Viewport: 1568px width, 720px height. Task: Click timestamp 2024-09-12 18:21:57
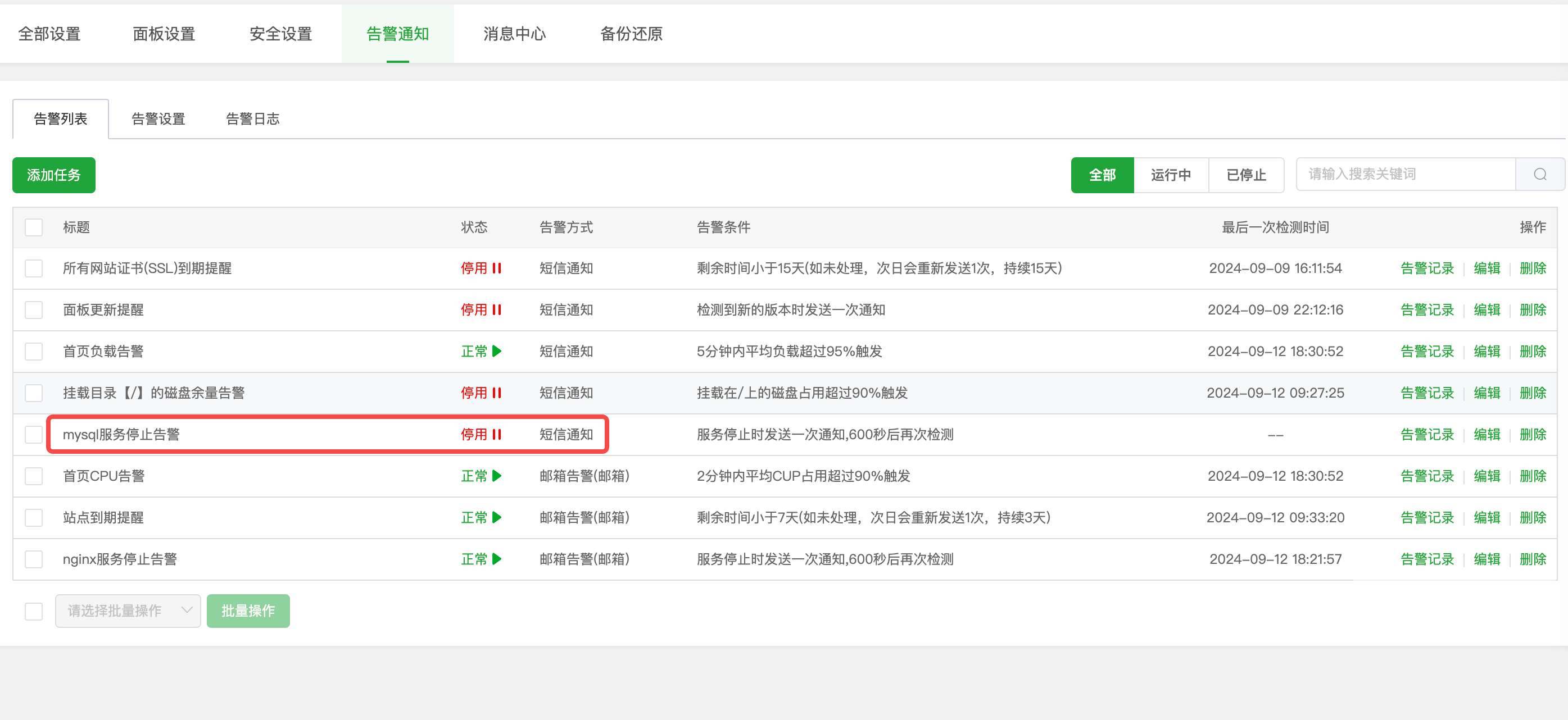pyautogui.click(x=1275, y=559)
